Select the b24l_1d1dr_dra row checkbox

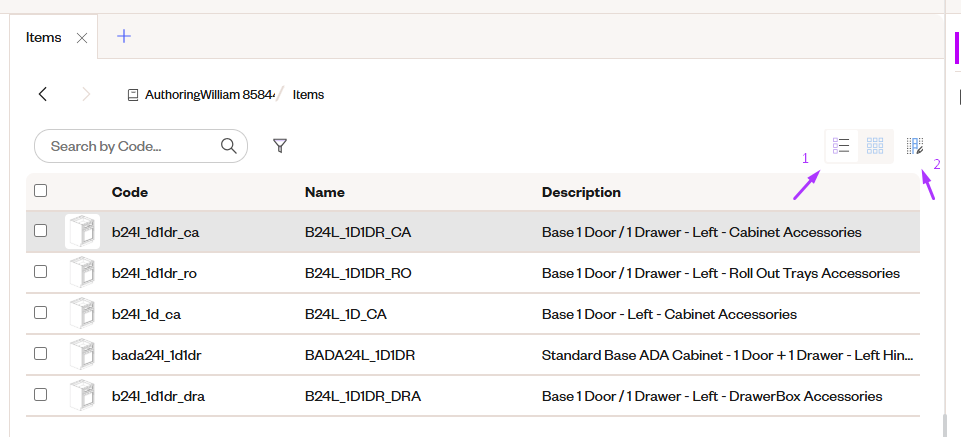(x=41, y=395)
